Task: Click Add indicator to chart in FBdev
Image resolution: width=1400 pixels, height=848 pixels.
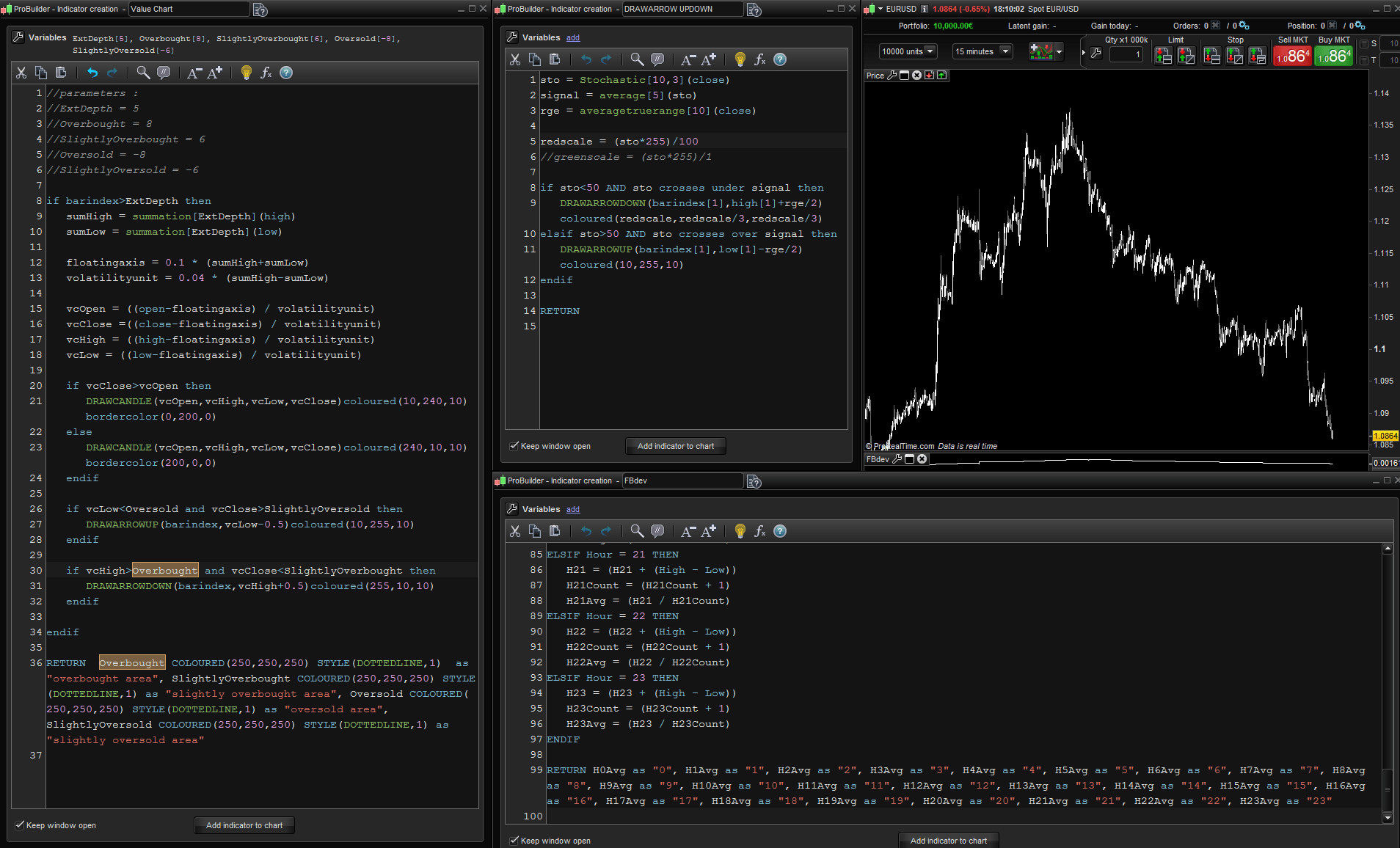Action: click(x=949, y=841)
